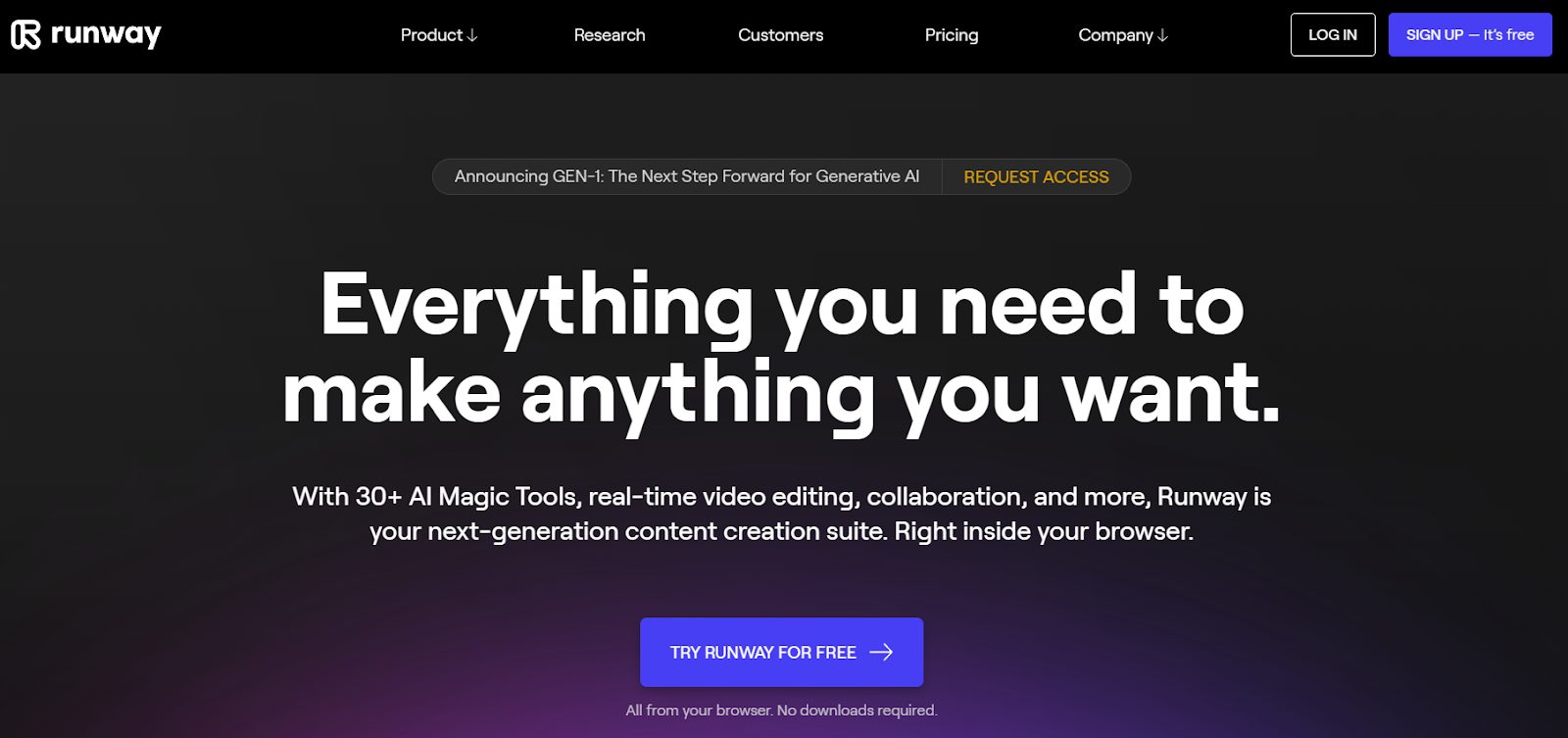Image resolution: width=1568 pixels, height=738 pixels.
Task: Go to the Customers page
Action: click(781, 35)
